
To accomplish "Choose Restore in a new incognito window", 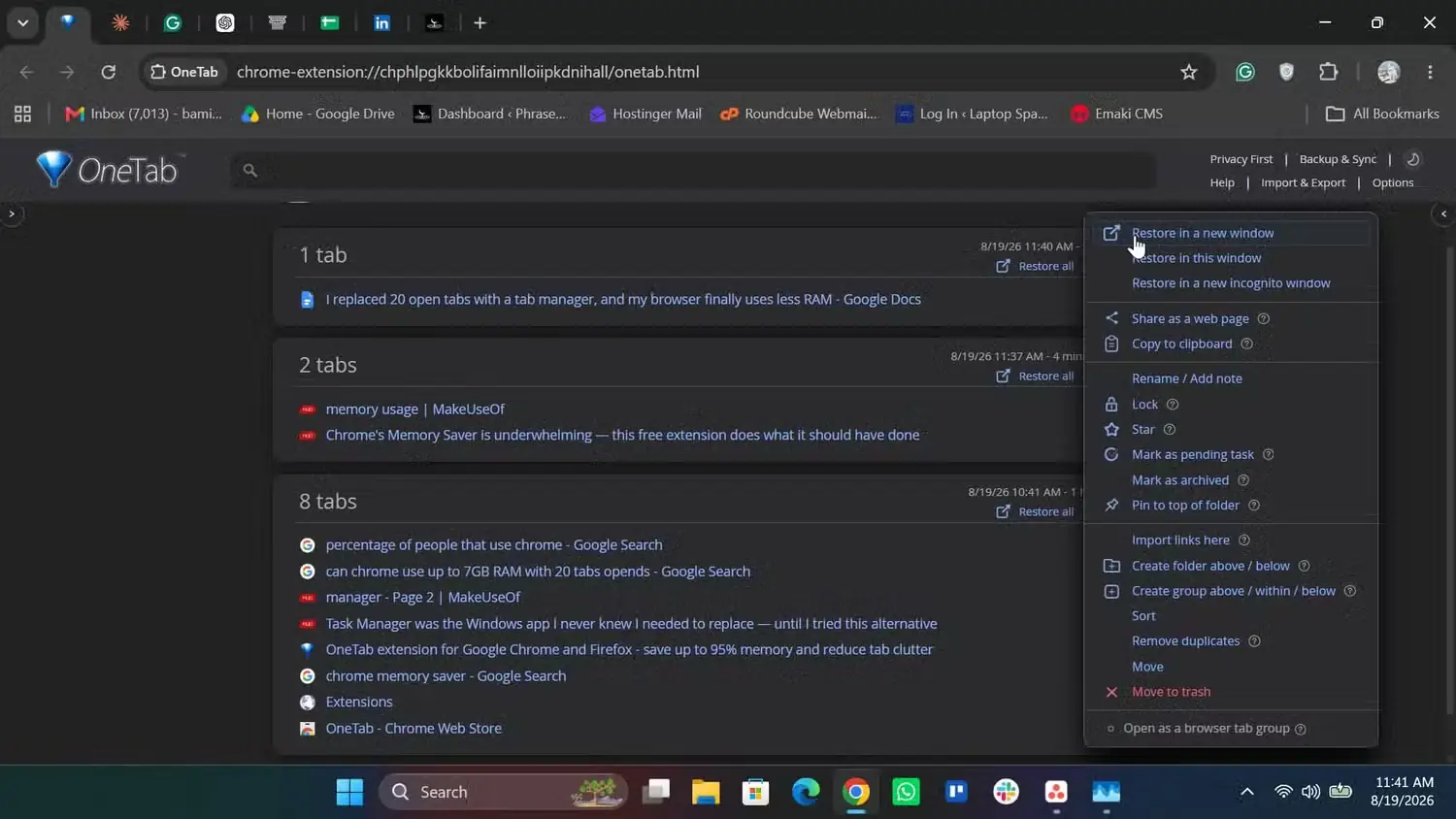I will [1231, 283].
